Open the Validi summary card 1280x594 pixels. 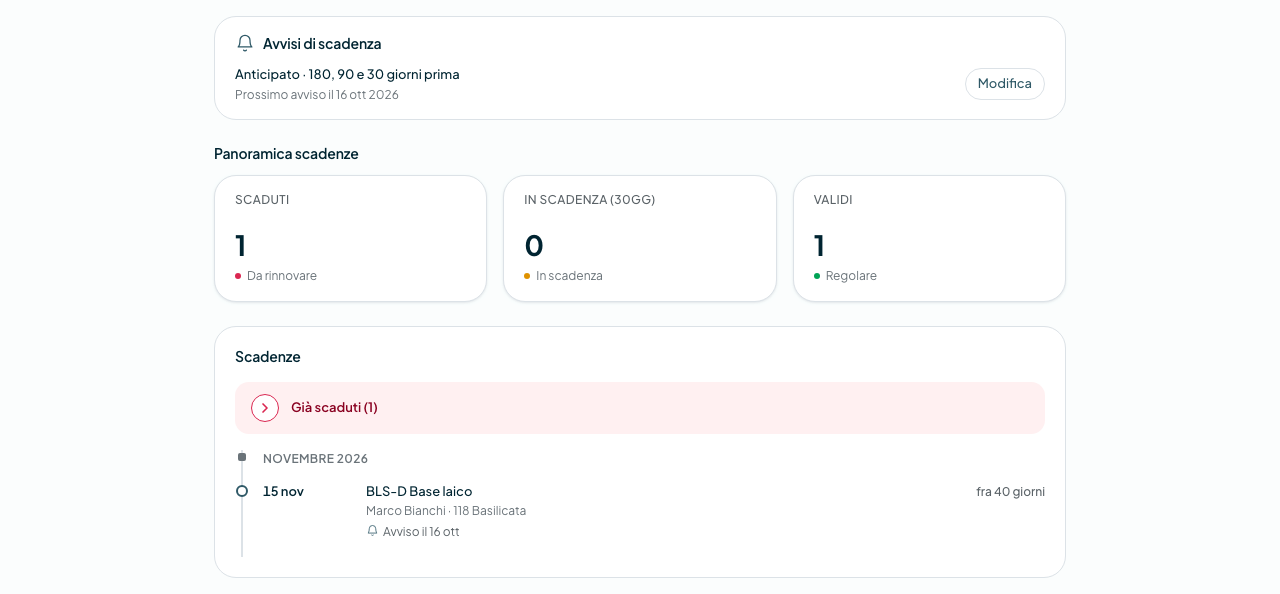pyautogui.click(x=929, y=238)
